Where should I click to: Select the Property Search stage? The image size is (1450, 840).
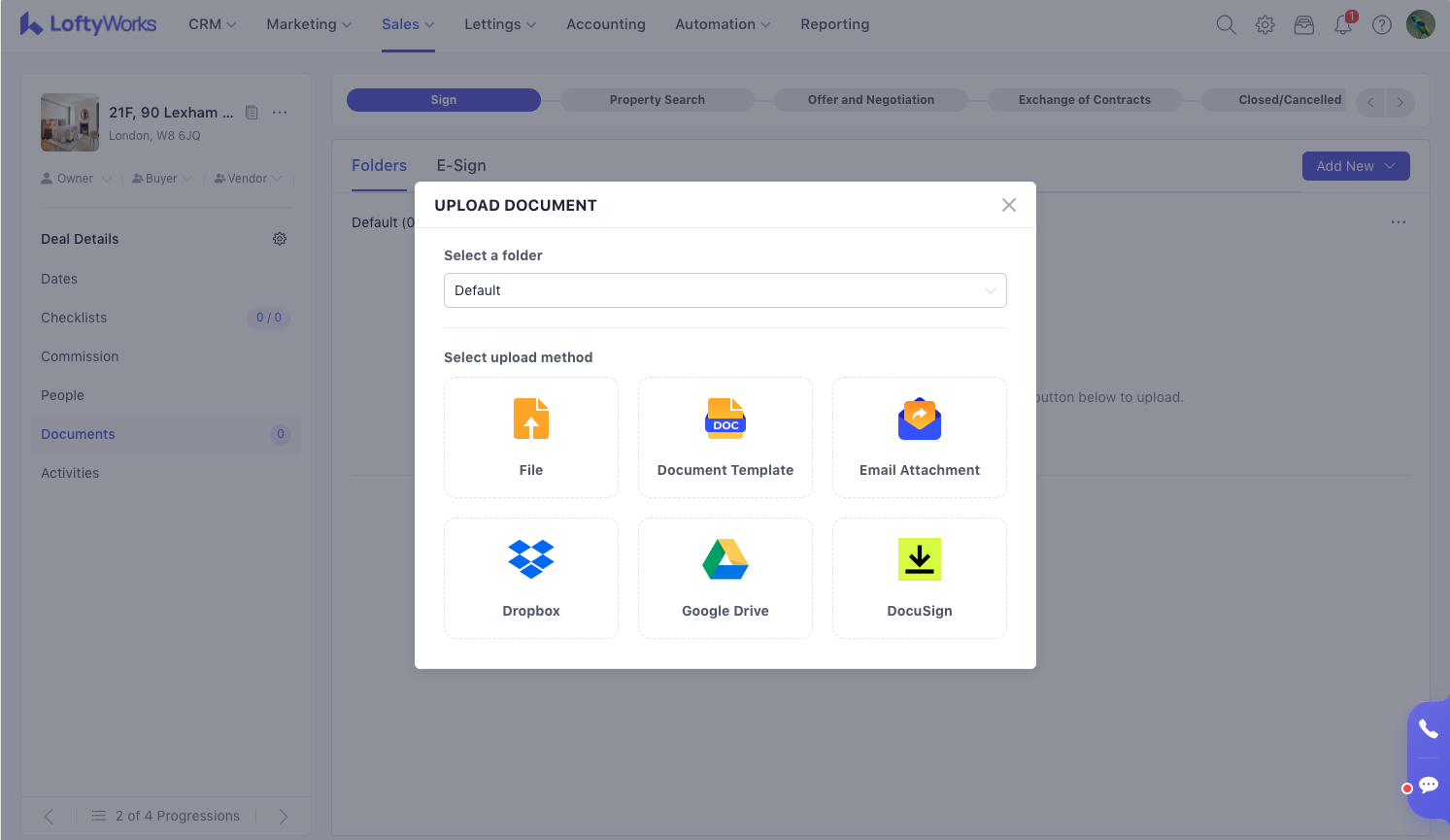click(658, 100)
